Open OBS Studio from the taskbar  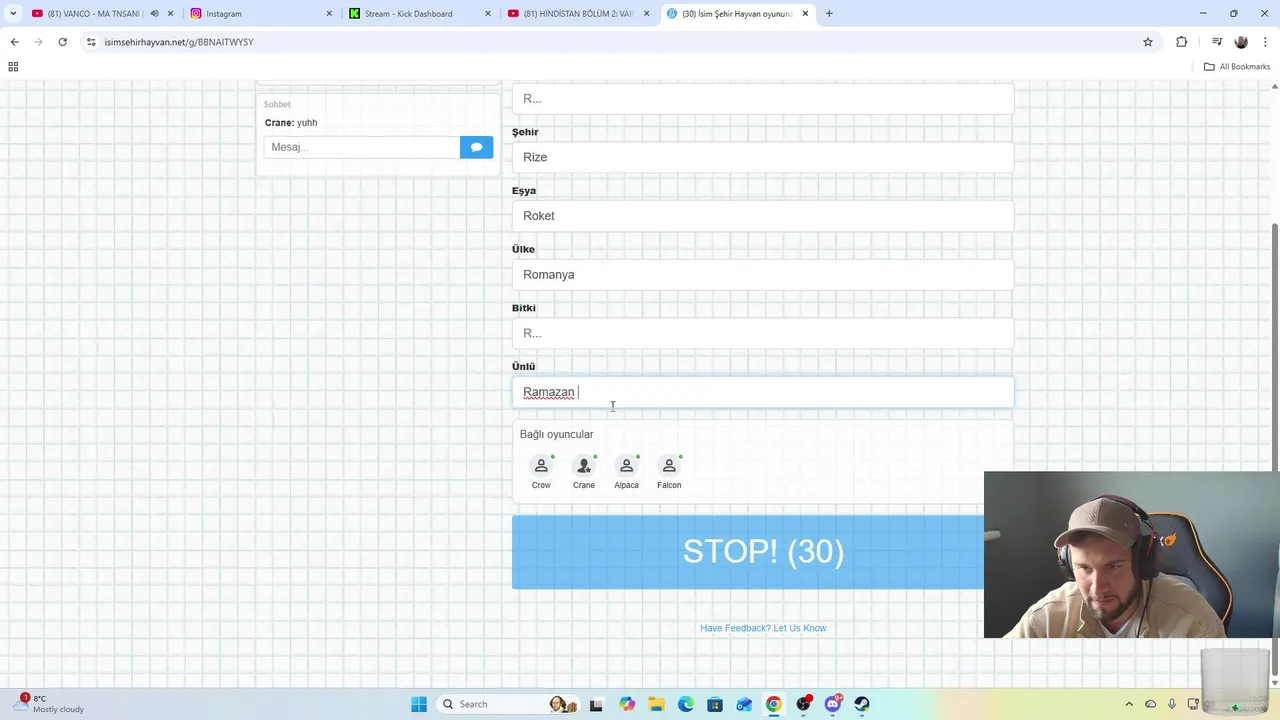803,704
